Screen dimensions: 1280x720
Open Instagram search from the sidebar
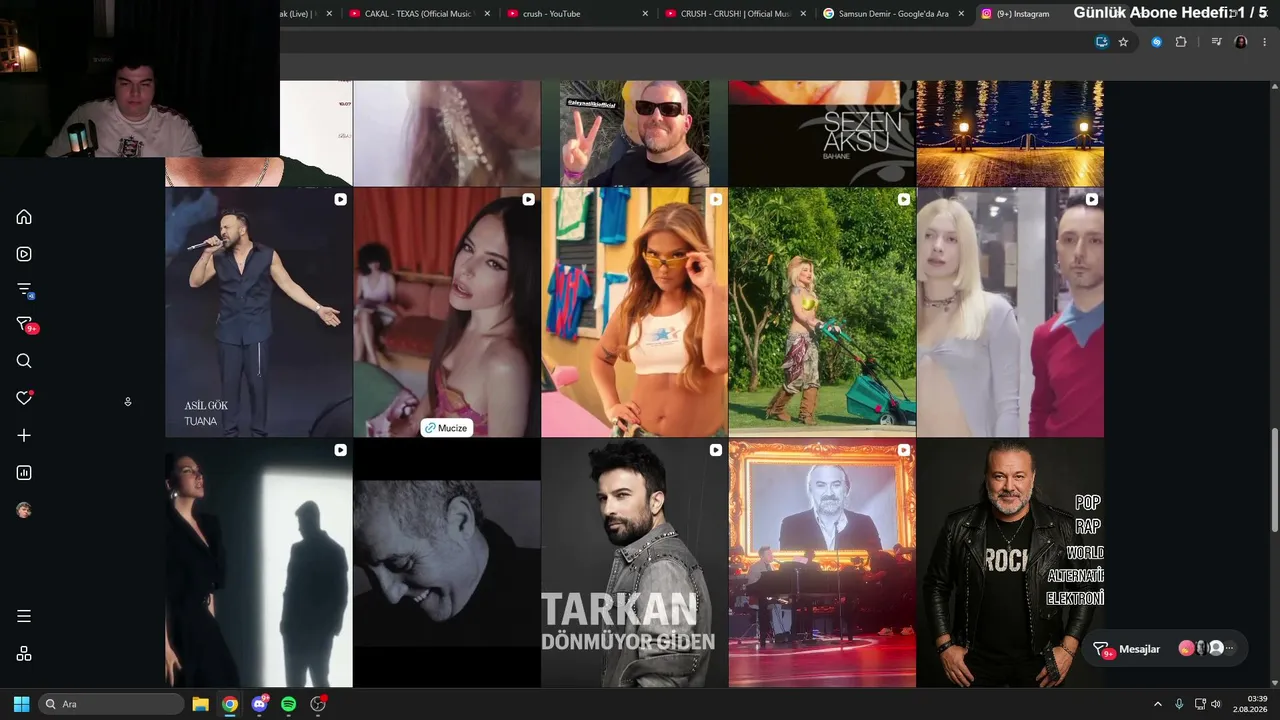pos(24,361)
